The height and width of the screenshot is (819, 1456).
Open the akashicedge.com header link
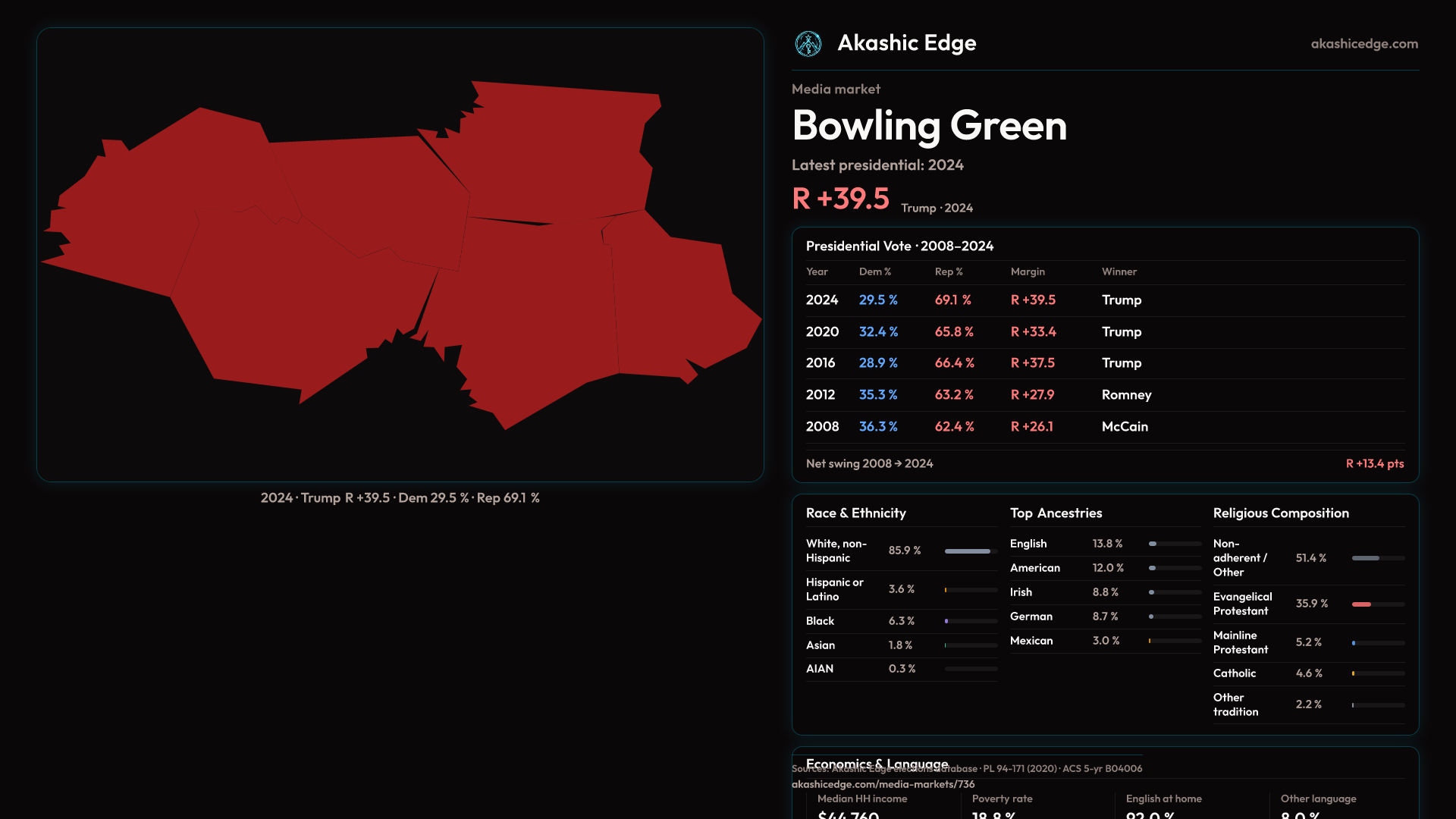(x=1363, y=44)
